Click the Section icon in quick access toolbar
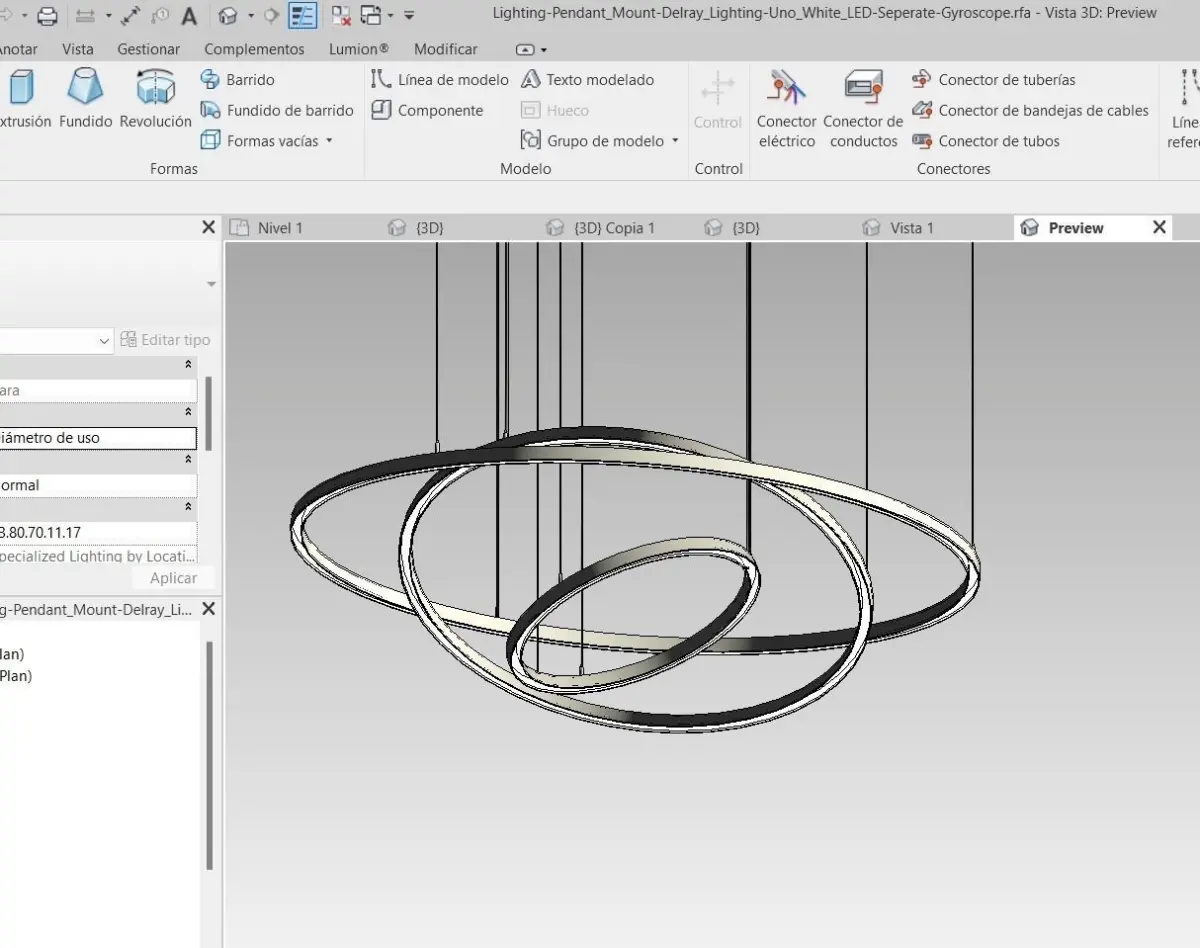This screenshot has width=1200, height=948. click(270, 16)
